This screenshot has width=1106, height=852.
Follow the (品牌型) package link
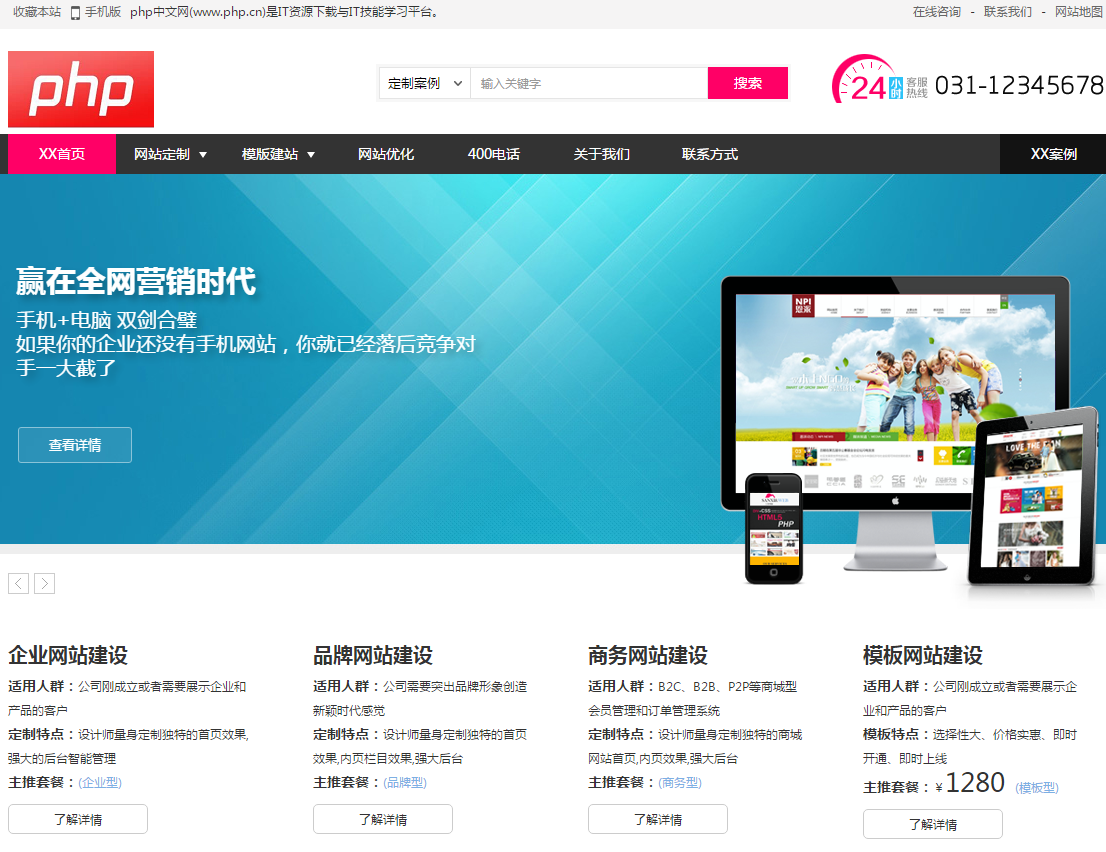click(405, 783)
